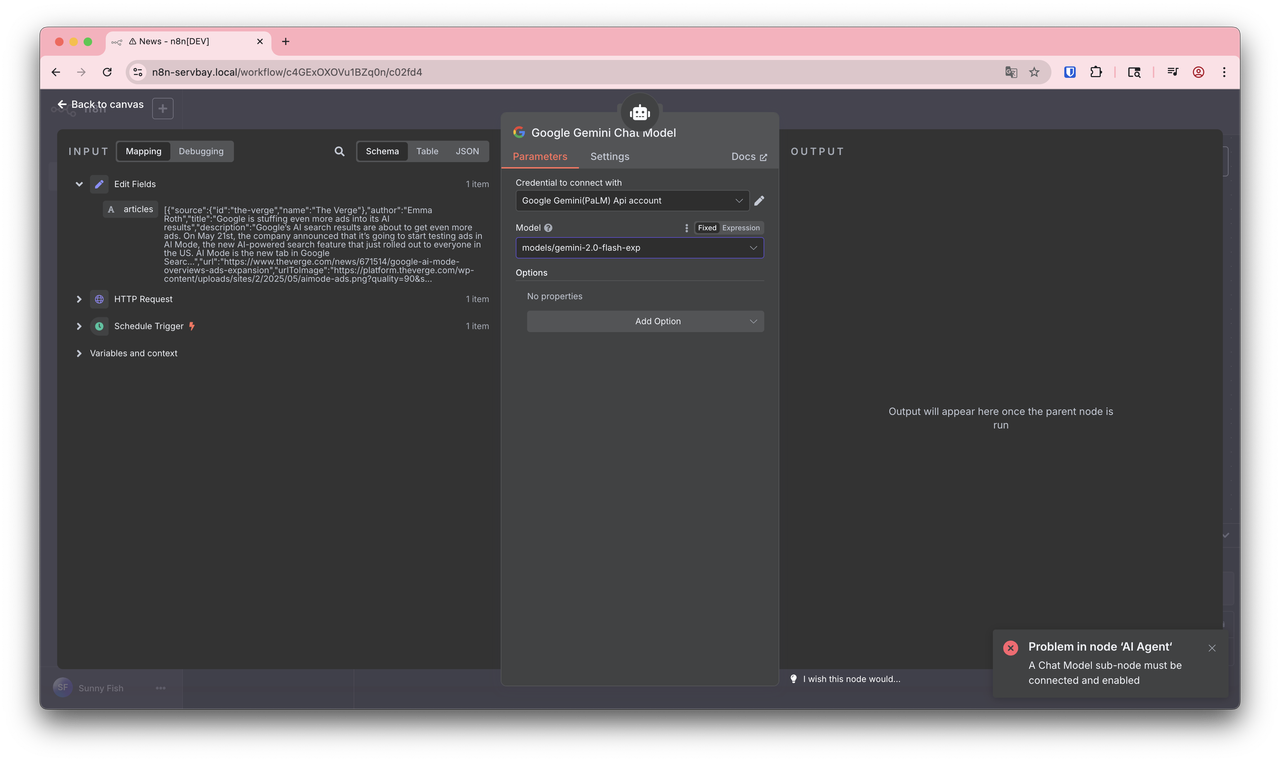
Task: Click the site info icon in address bar
Action: pyautogui.click(x=138, y=72)
